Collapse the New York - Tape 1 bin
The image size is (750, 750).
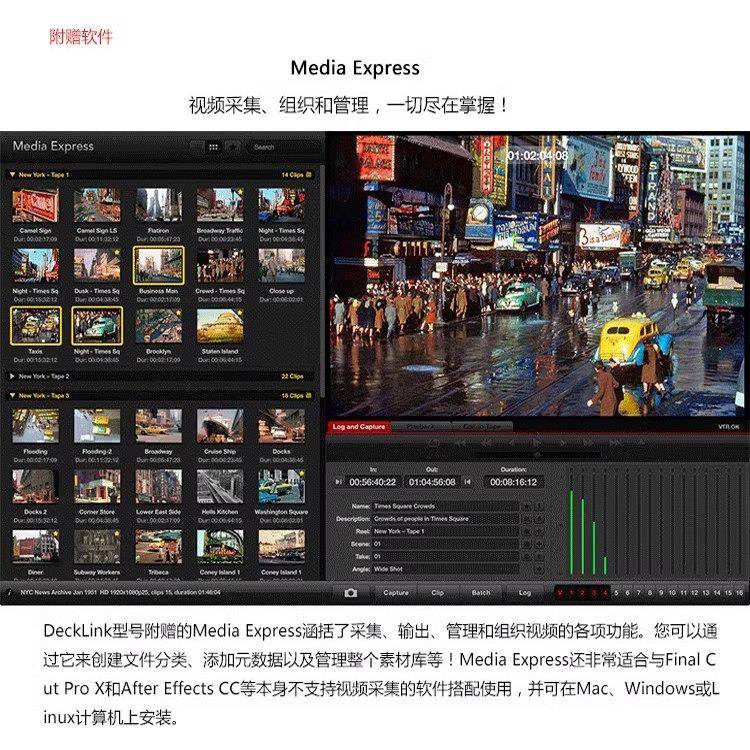point(12,175)
